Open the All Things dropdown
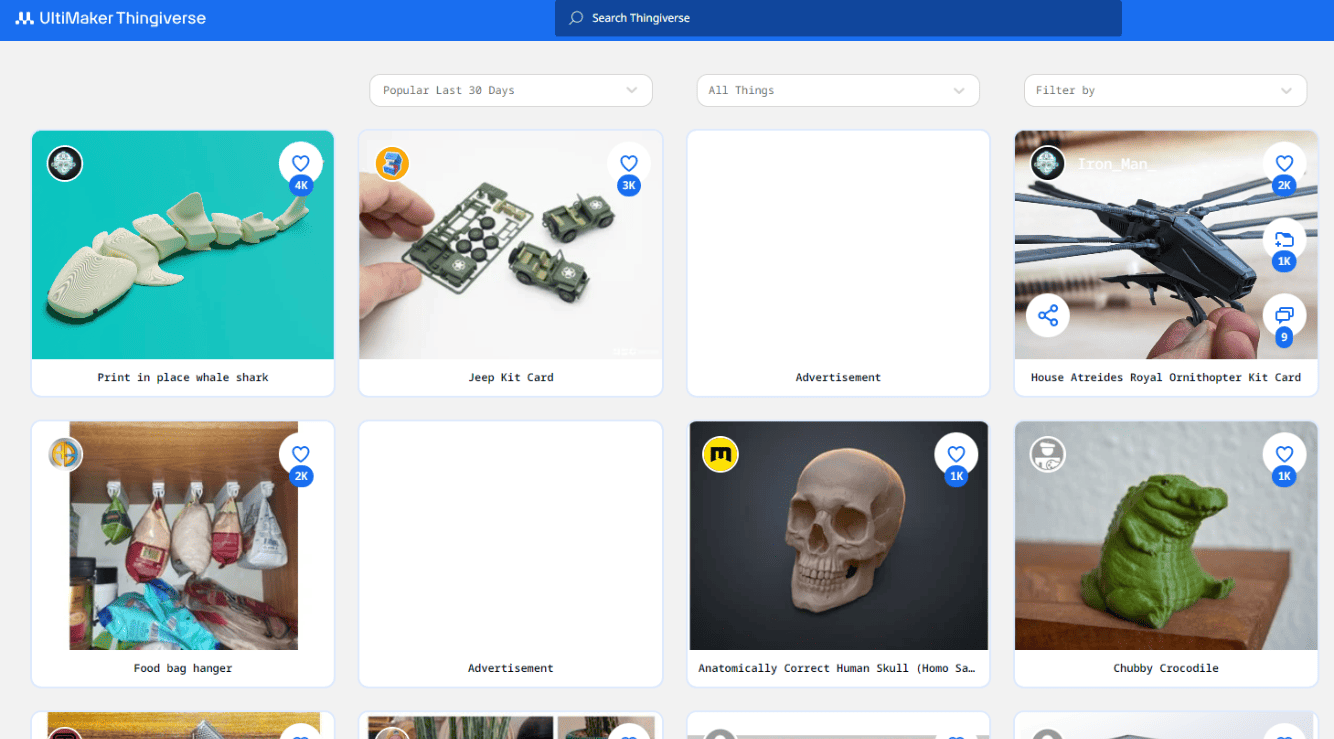1334x739 pixels. pos(838,90)
